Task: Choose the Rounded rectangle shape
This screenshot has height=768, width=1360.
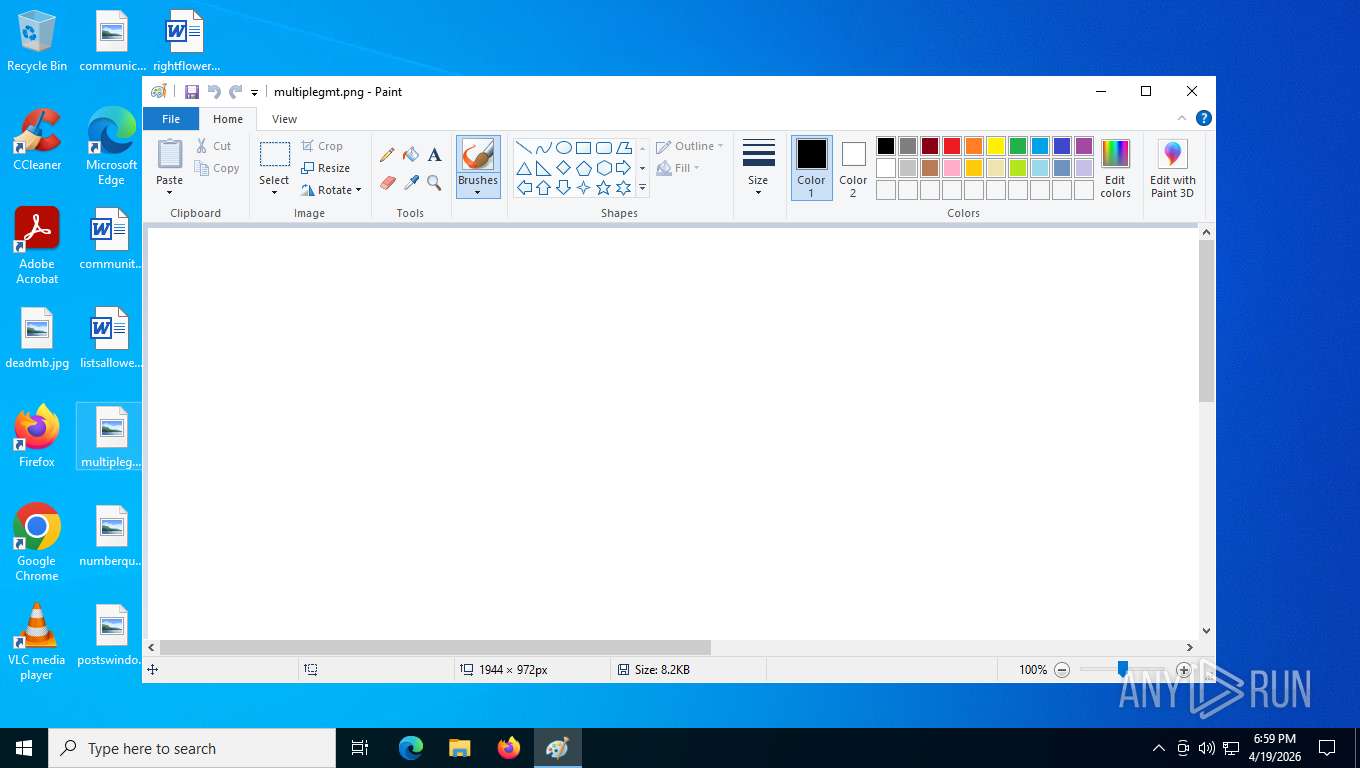Action: [603, 147]
